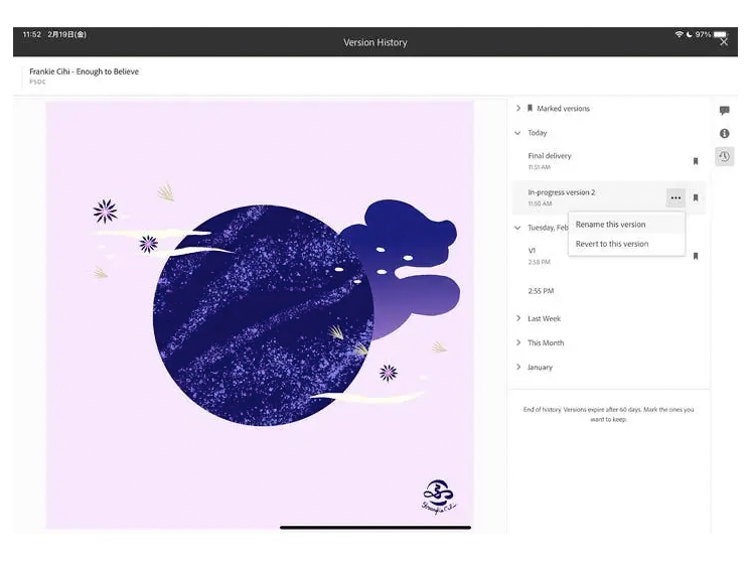Image resolution: width=750 pixels, height=562 pixels.
Task: Choose Revert to this version
Action: 627,244
